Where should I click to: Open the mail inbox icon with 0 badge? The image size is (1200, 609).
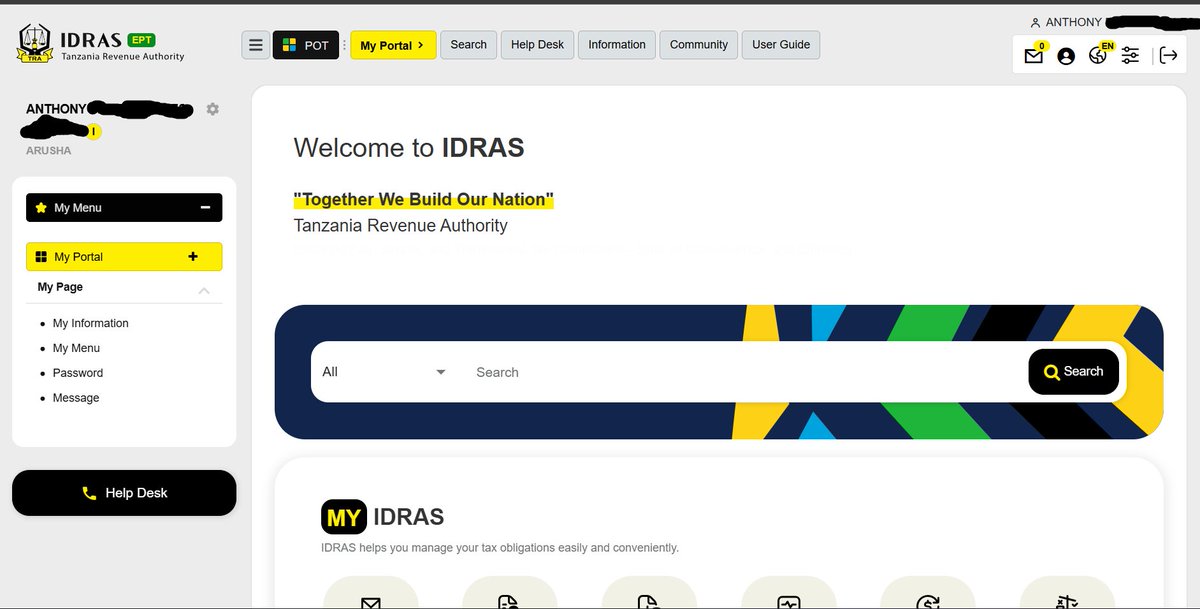pyautogui.click(x=1034, y=56)
